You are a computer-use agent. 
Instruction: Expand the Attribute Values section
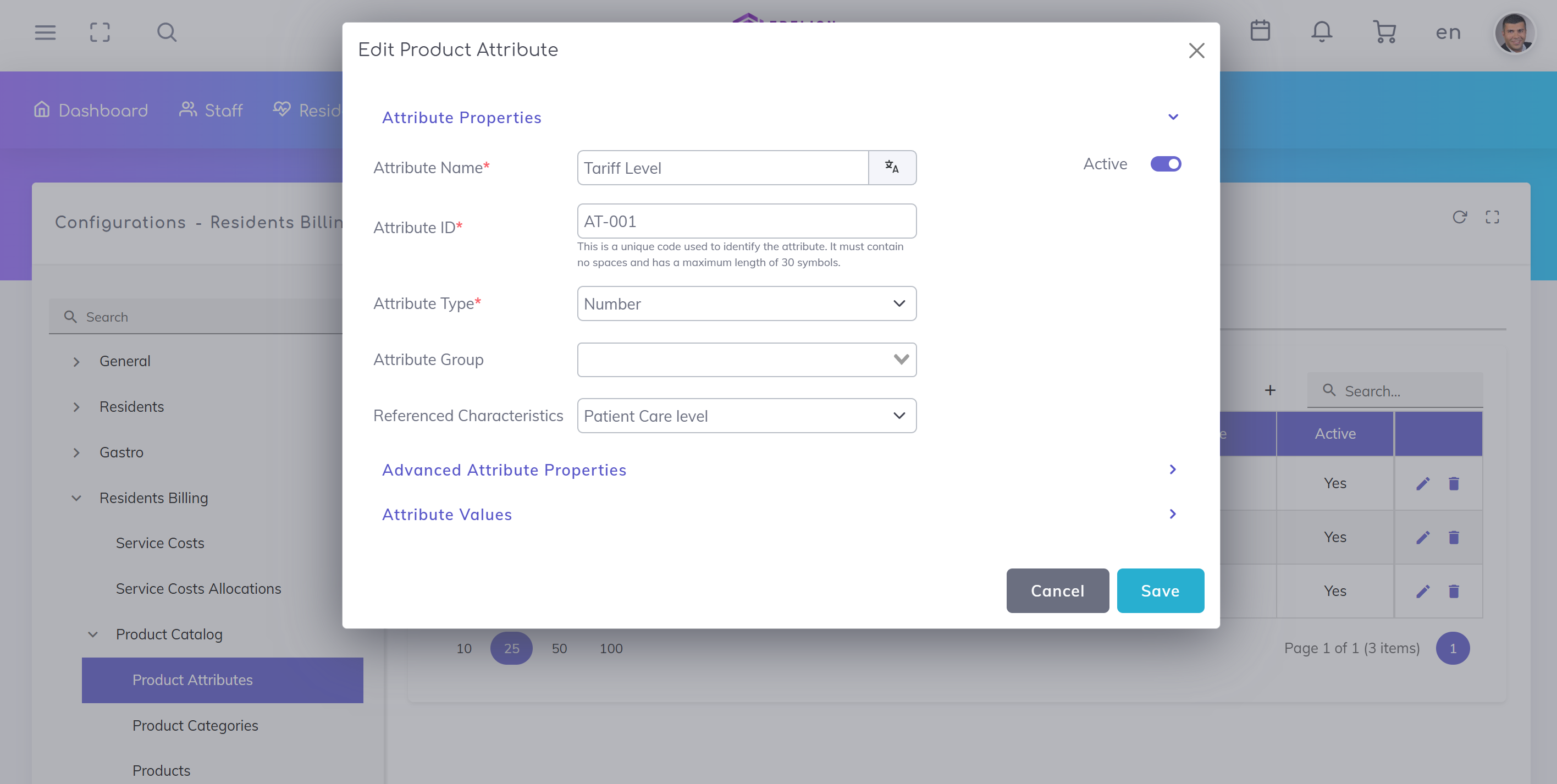pyautogui.click(x=446, y=515)
